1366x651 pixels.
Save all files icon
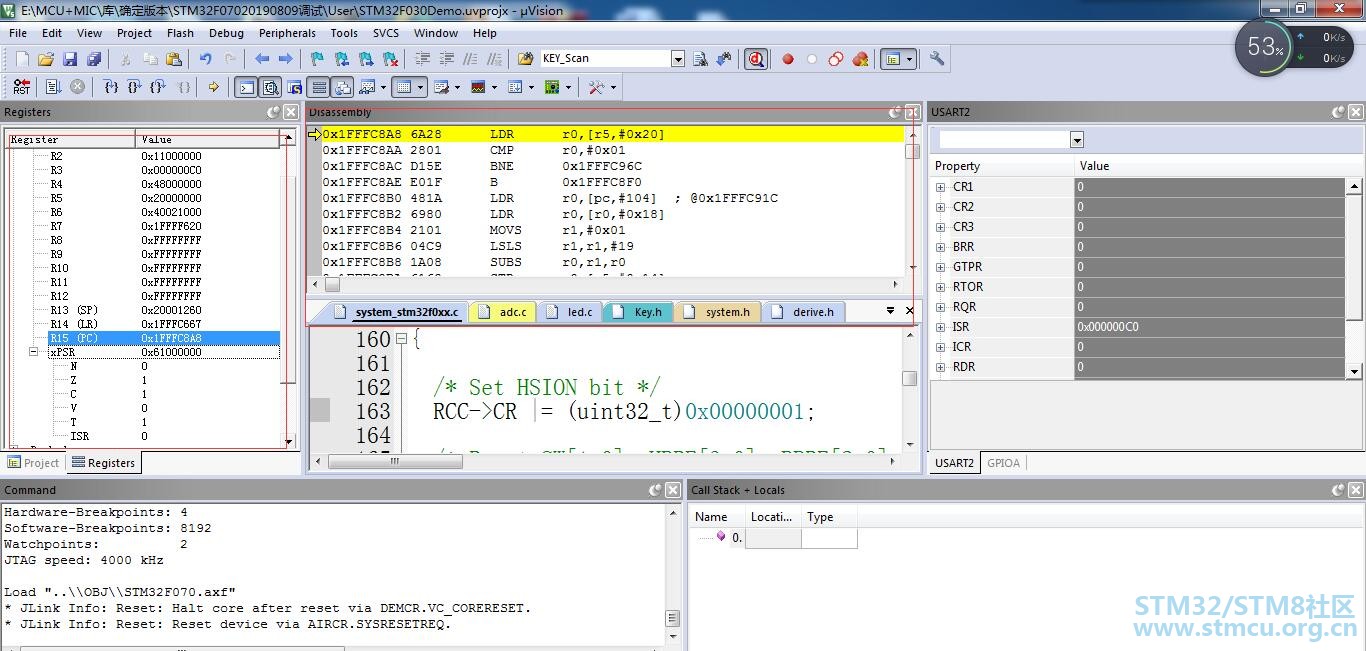pyautogui.click(x=94, y=59)
